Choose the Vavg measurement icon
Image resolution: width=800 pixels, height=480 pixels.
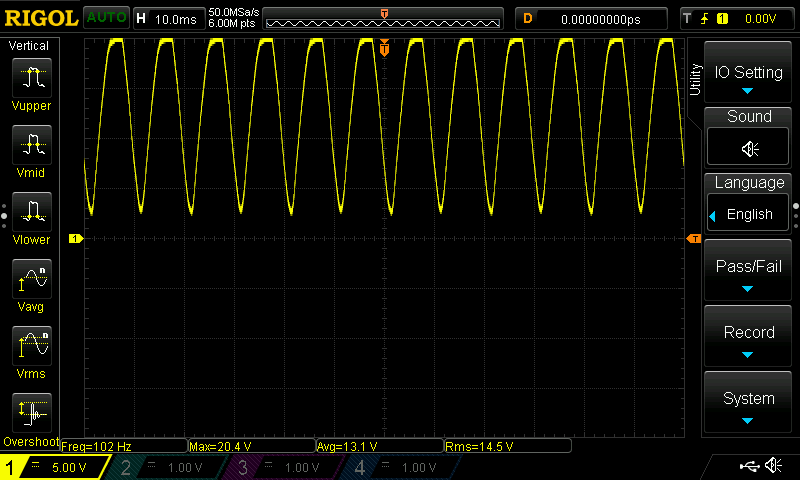32,279
